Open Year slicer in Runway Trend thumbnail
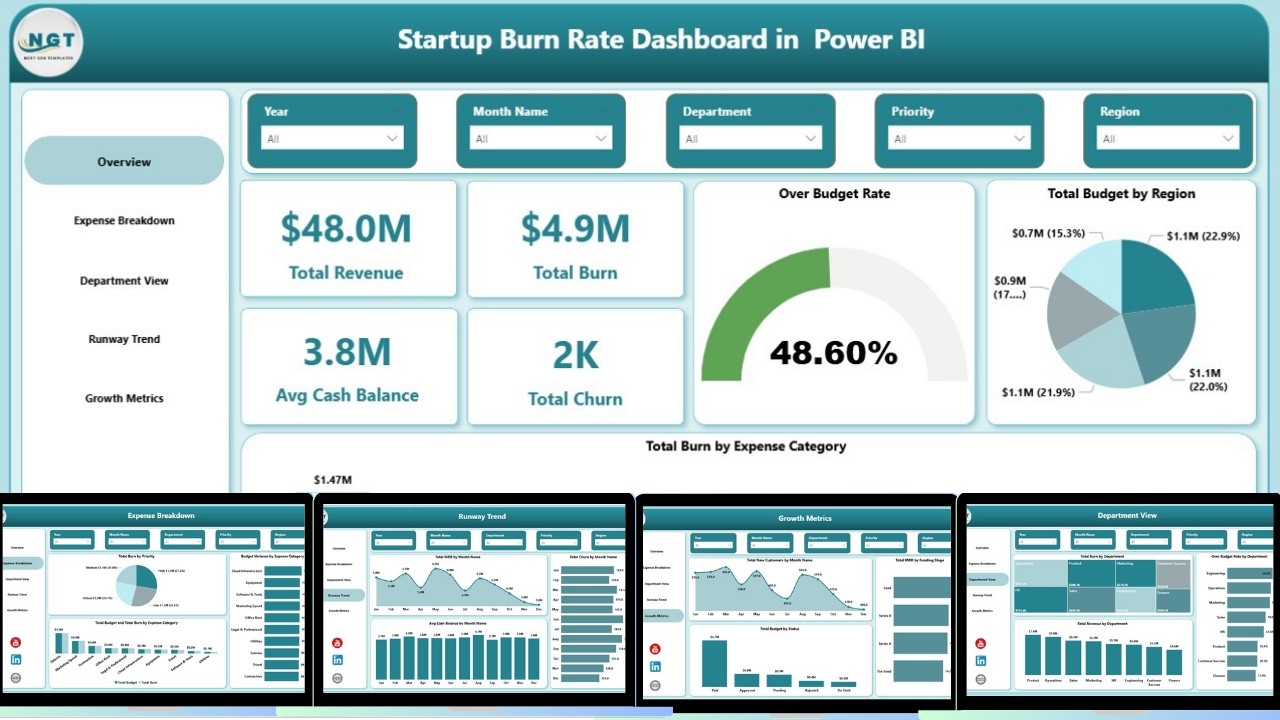Viewport: 1280px width, 720px height. pos(393,541)
